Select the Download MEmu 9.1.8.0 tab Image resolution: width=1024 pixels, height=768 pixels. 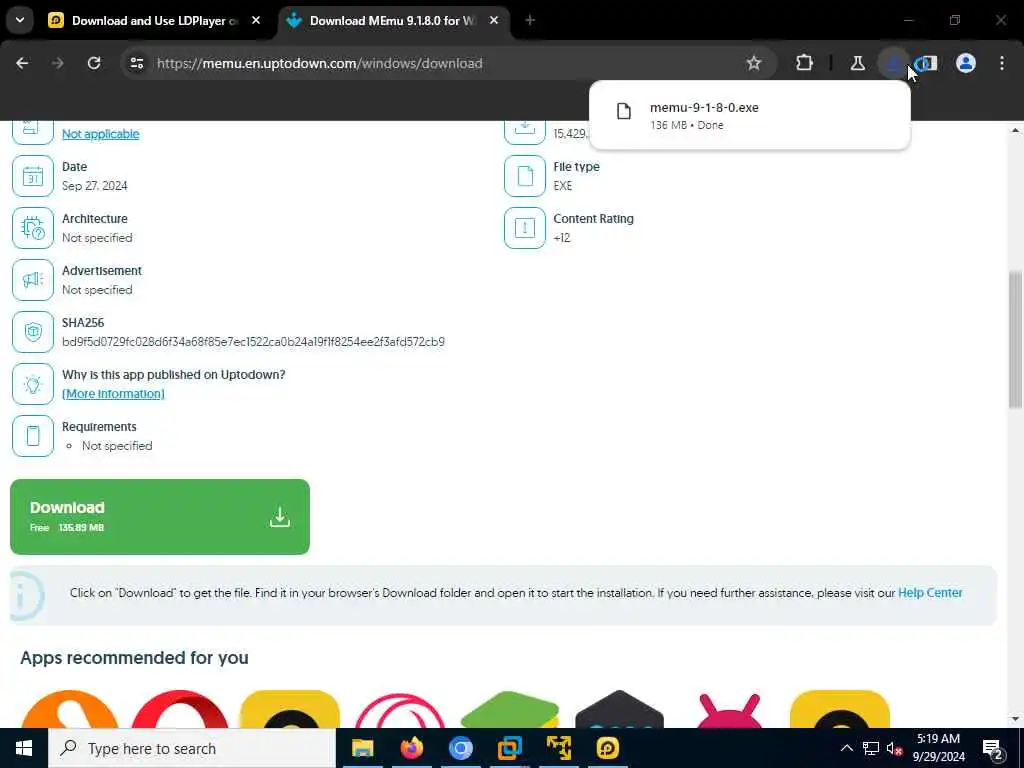[x=392, y=21]
